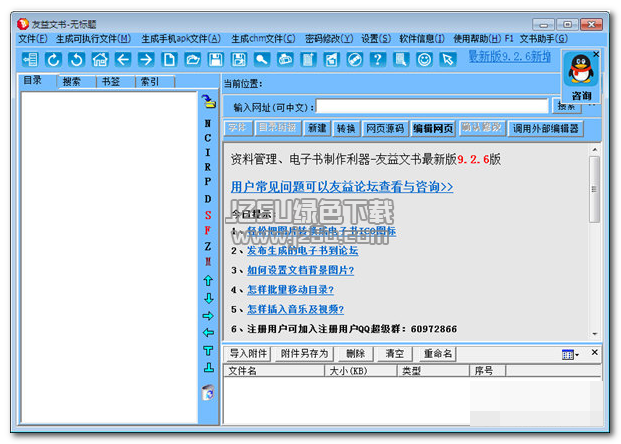Open the 软件信息(I) menu
Viewport: 621px width, 444px height.
[x=422, y=39]
